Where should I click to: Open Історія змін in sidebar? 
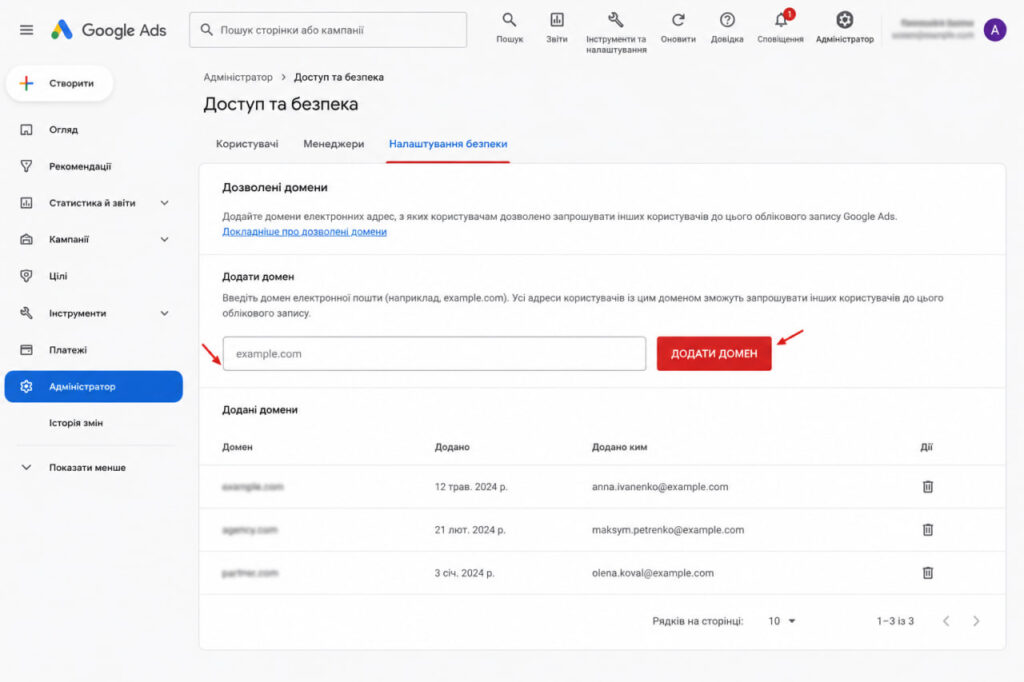tap(76, 423)
